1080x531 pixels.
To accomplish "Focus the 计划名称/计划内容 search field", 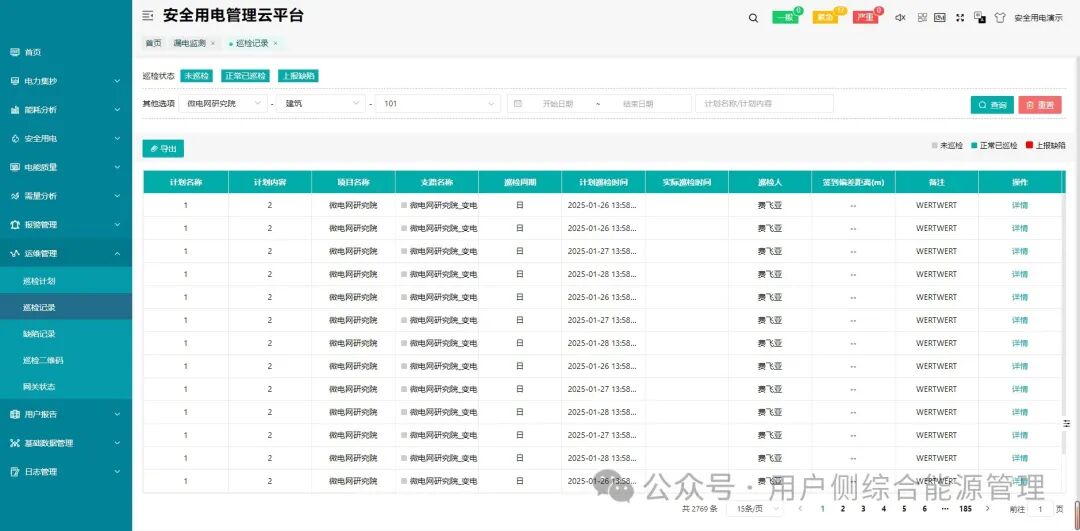I will point(765,104).
